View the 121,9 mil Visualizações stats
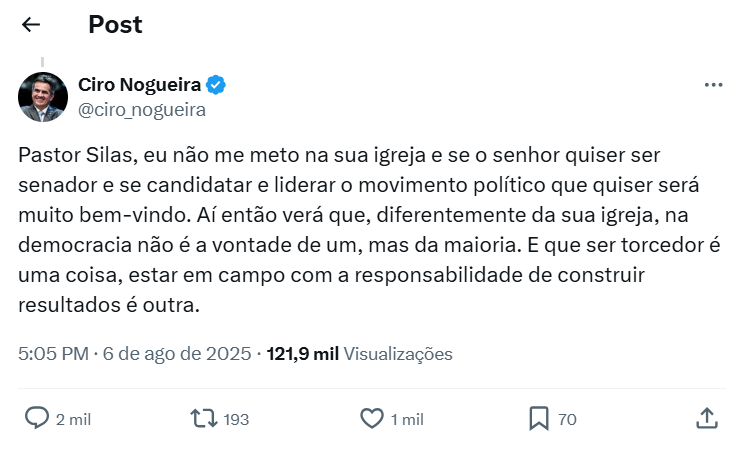This screenshot has width=744, height=454. pyautogui.click(x=360, y=354)
